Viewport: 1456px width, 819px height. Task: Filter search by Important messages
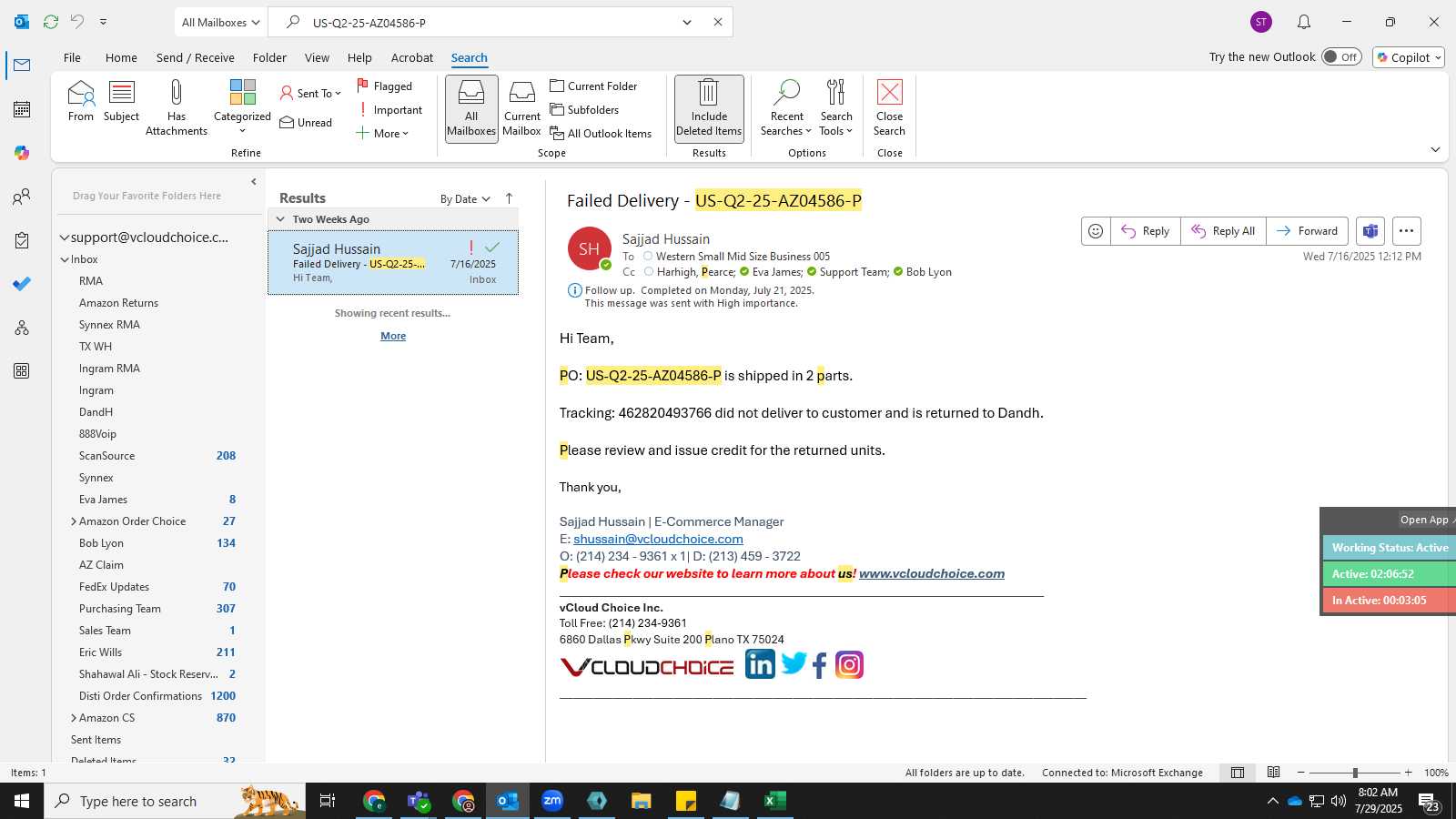391,109
